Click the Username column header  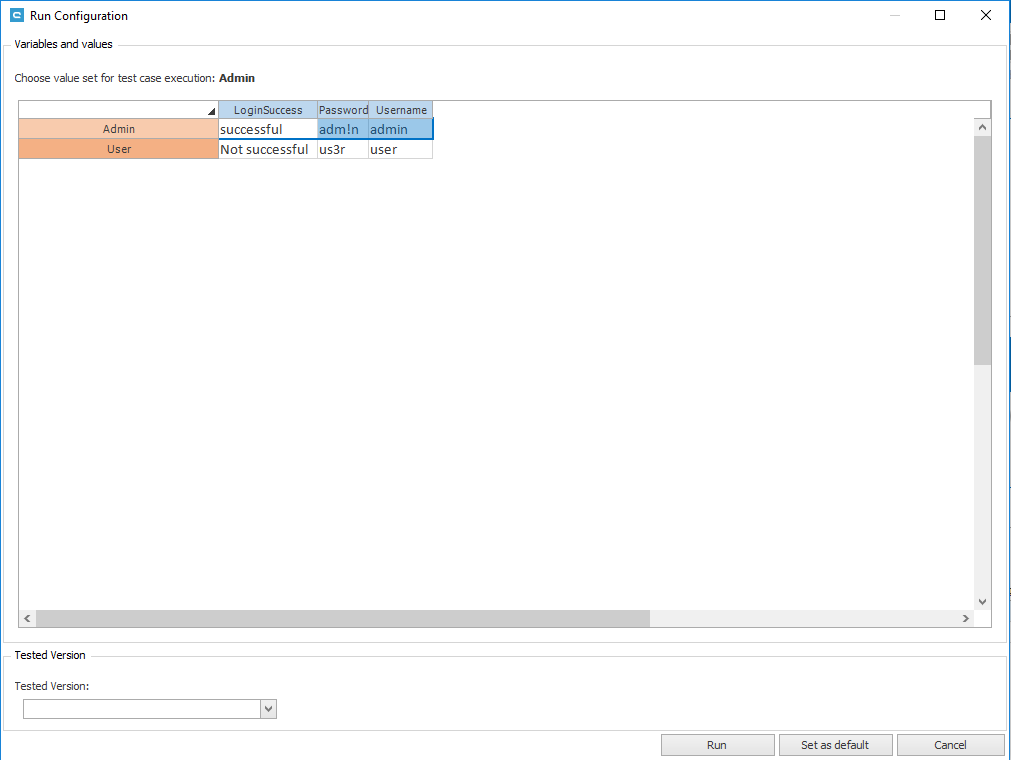click(x=401, y=110)
